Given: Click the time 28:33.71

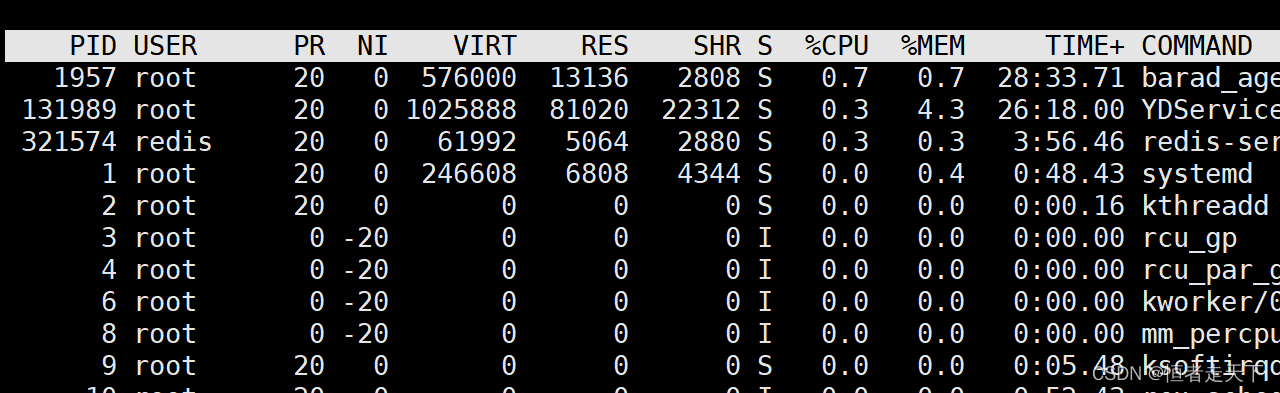Looking at the screenshot, I should [x=1061, y=78].
